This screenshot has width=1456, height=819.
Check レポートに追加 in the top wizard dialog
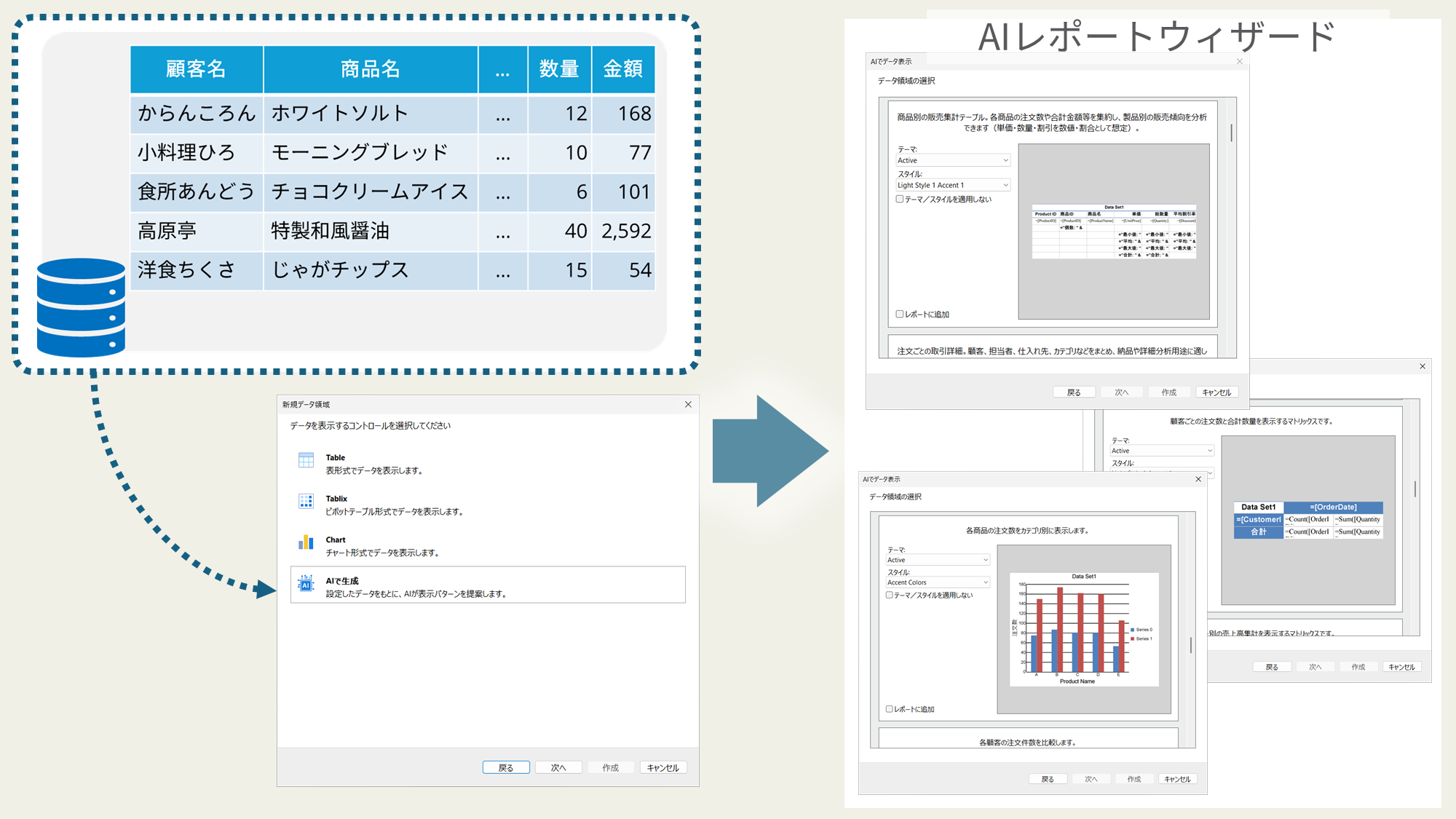(x=900, y=314)
